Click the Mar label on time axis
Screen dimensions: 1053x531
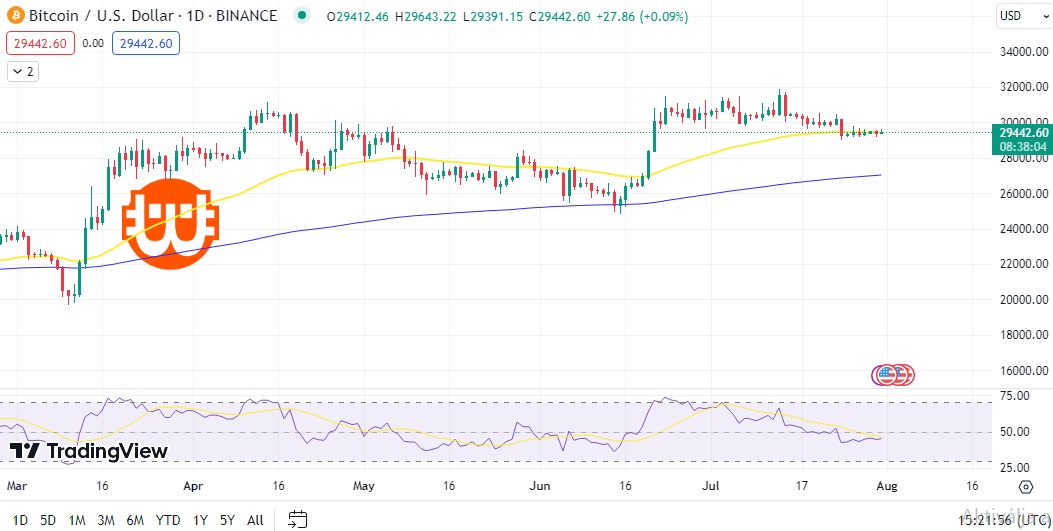point(15,485)
